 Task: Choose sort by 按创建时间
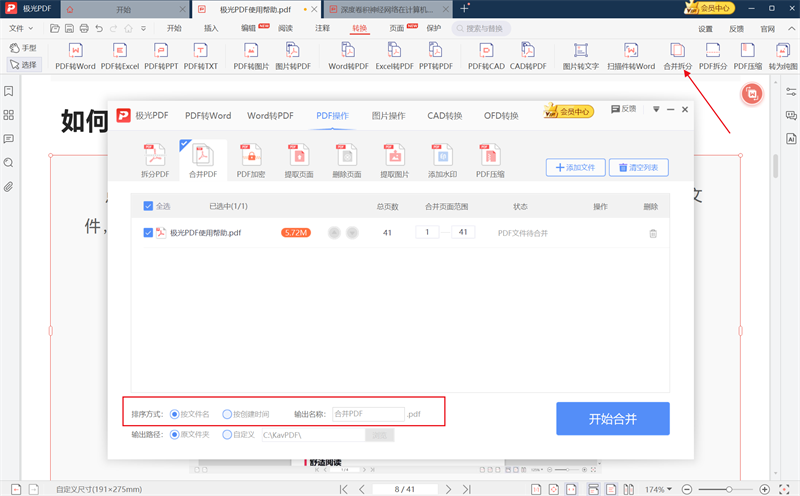[x=227, y=414]
